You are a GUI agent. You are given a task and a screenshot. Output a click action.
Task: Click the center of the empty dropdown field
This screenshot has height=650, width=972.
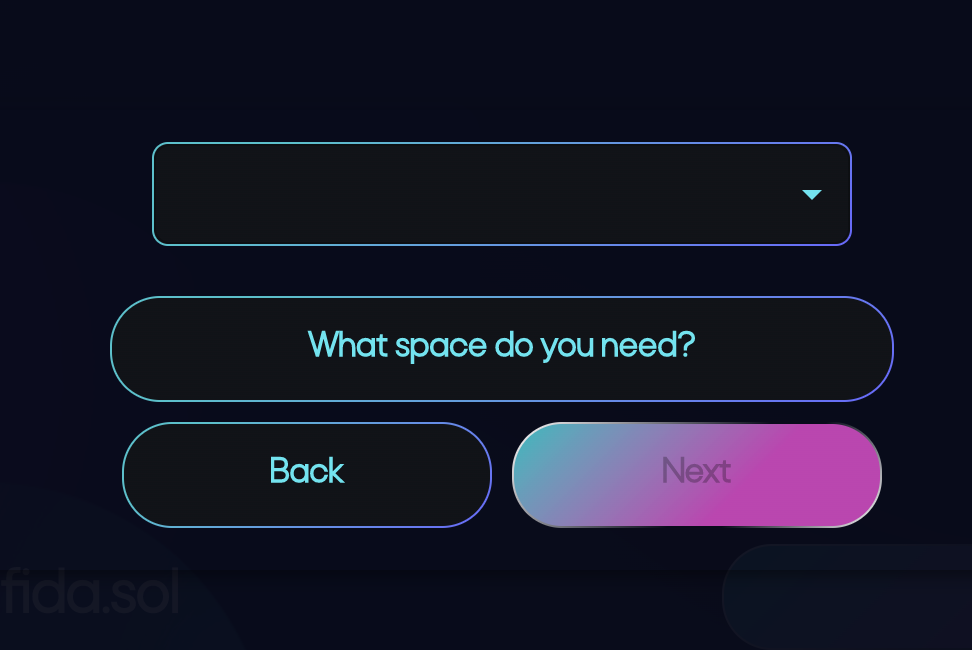coord(501,194)
